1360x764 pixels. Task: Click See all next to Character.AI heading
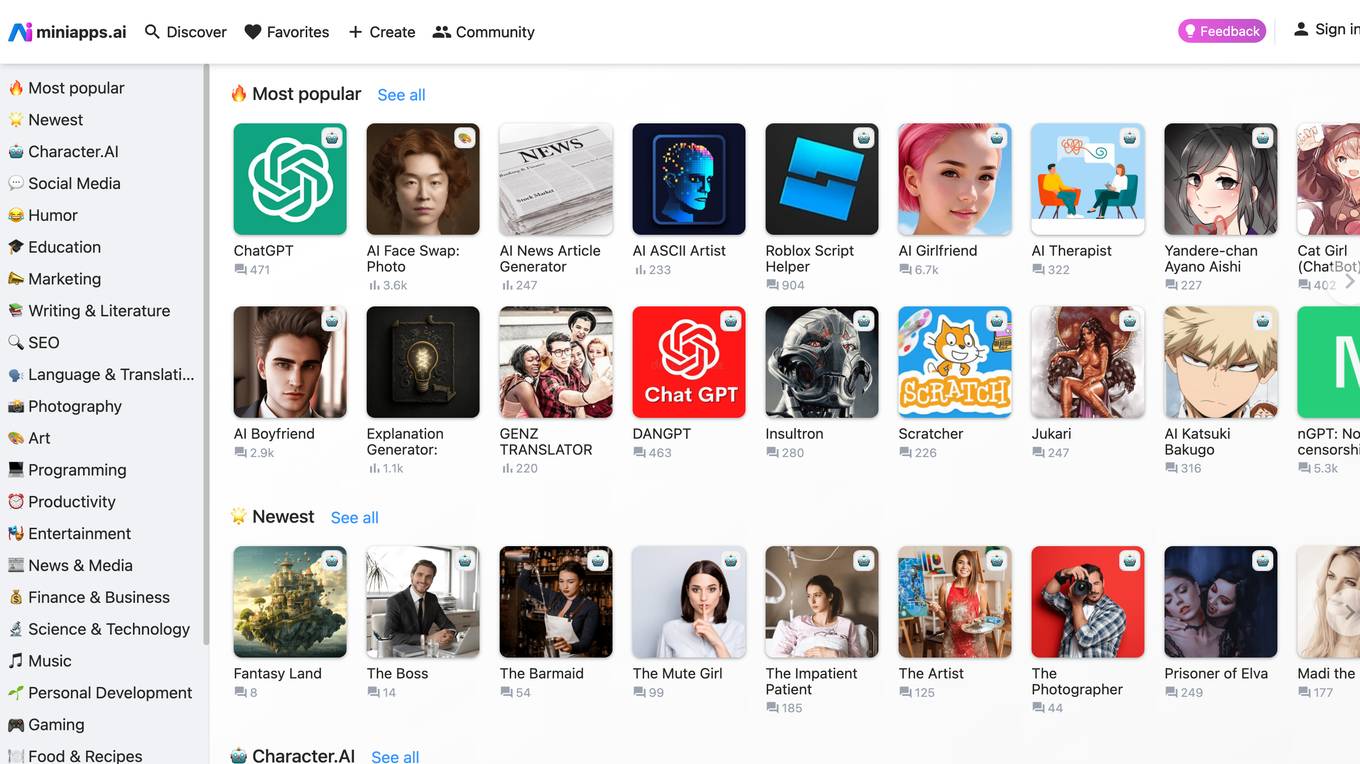pyautogui.click(x=395, y=757)
